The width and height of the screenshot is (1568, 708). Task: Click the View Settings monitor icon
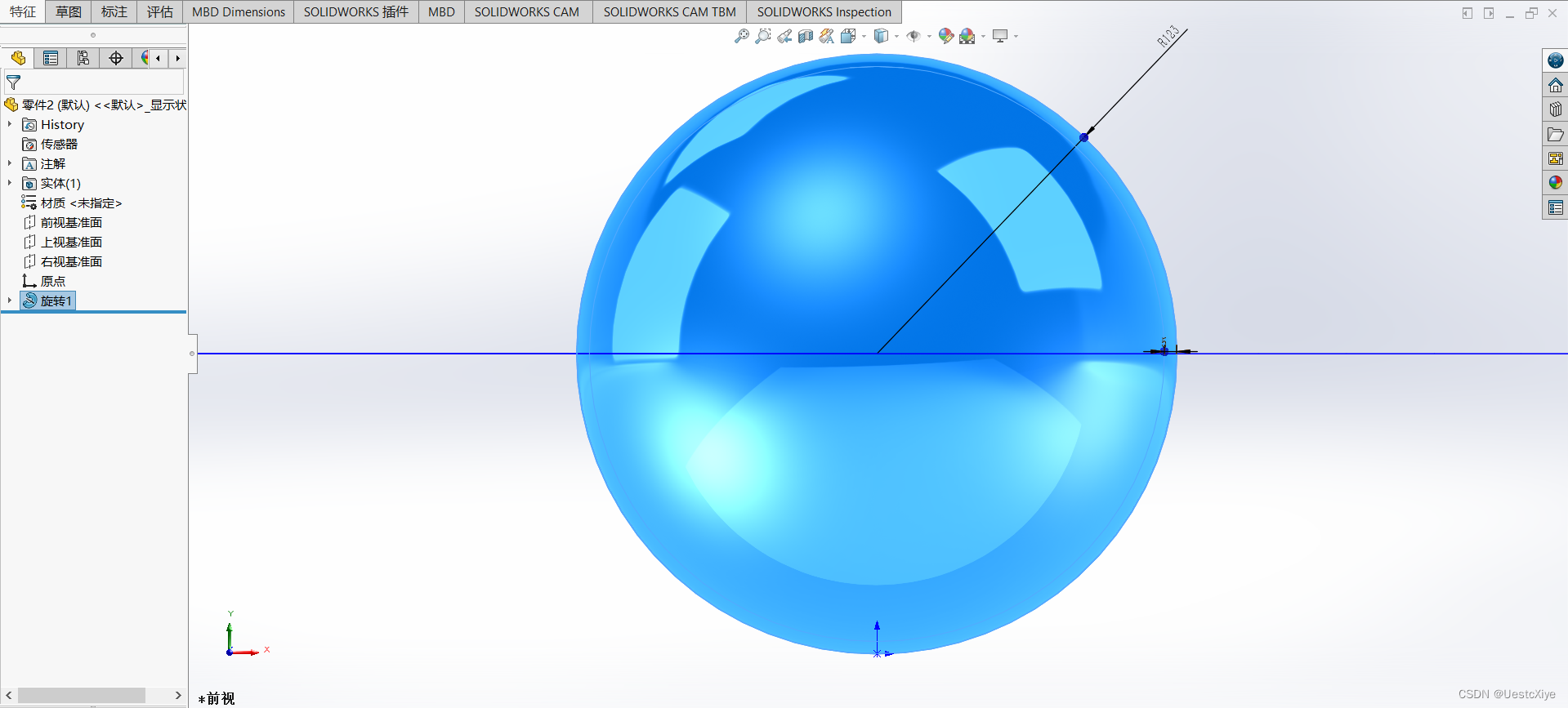tap(1000, 36)
